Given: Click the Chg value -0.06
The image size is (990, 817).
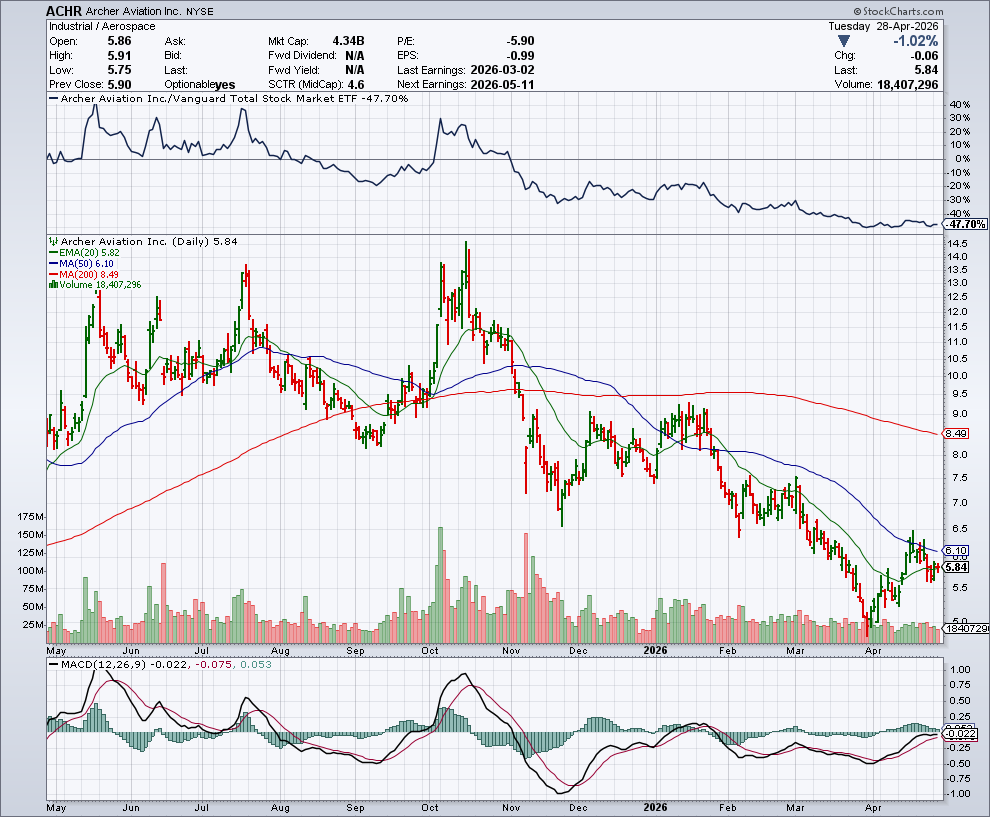Looking at the screenshot, I should coord(924,56).
